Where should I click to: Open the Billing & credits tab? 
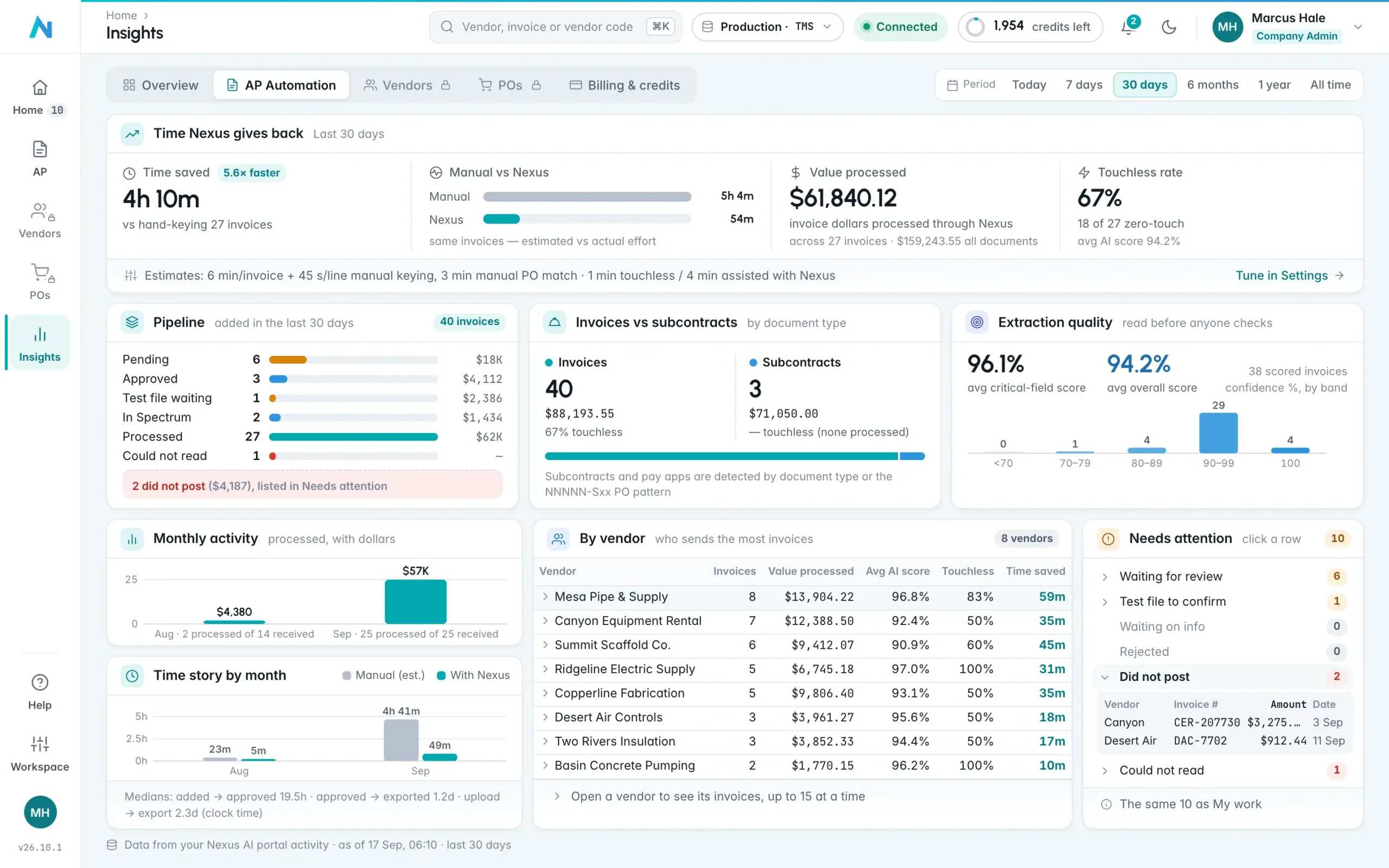(625, 86)
